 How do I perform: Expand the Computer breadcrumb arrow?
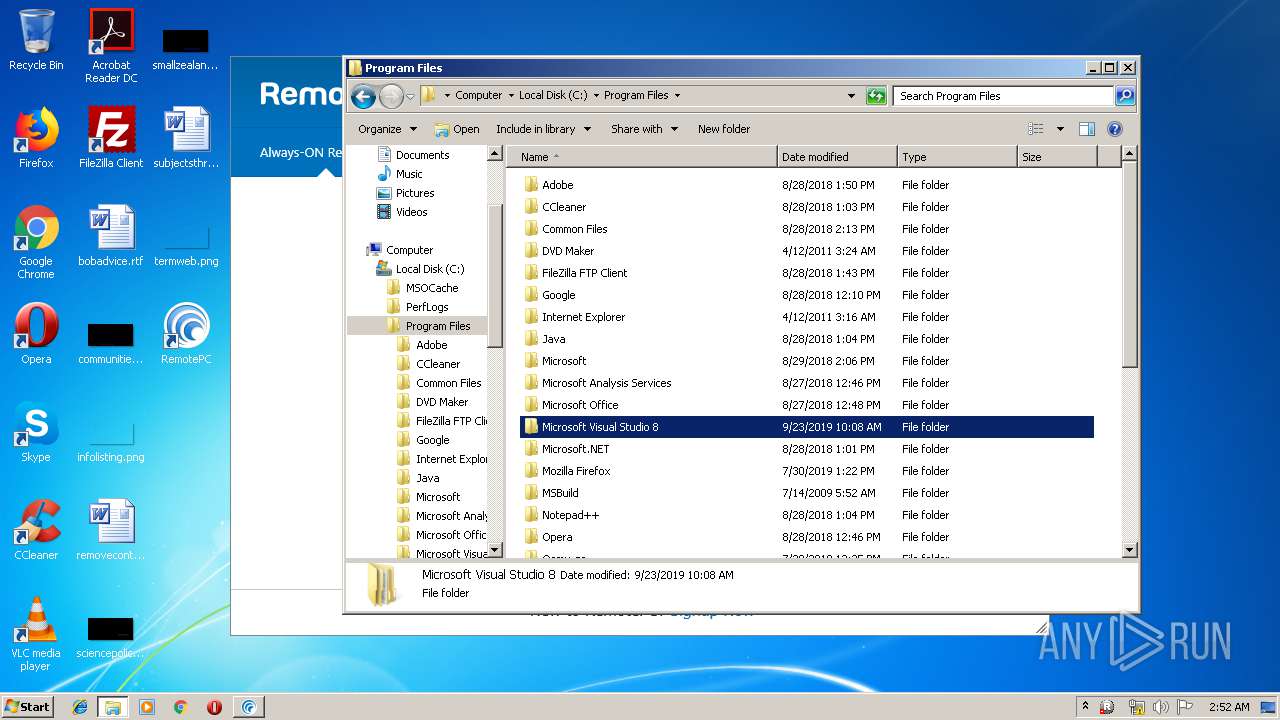[x=511, y=96]
